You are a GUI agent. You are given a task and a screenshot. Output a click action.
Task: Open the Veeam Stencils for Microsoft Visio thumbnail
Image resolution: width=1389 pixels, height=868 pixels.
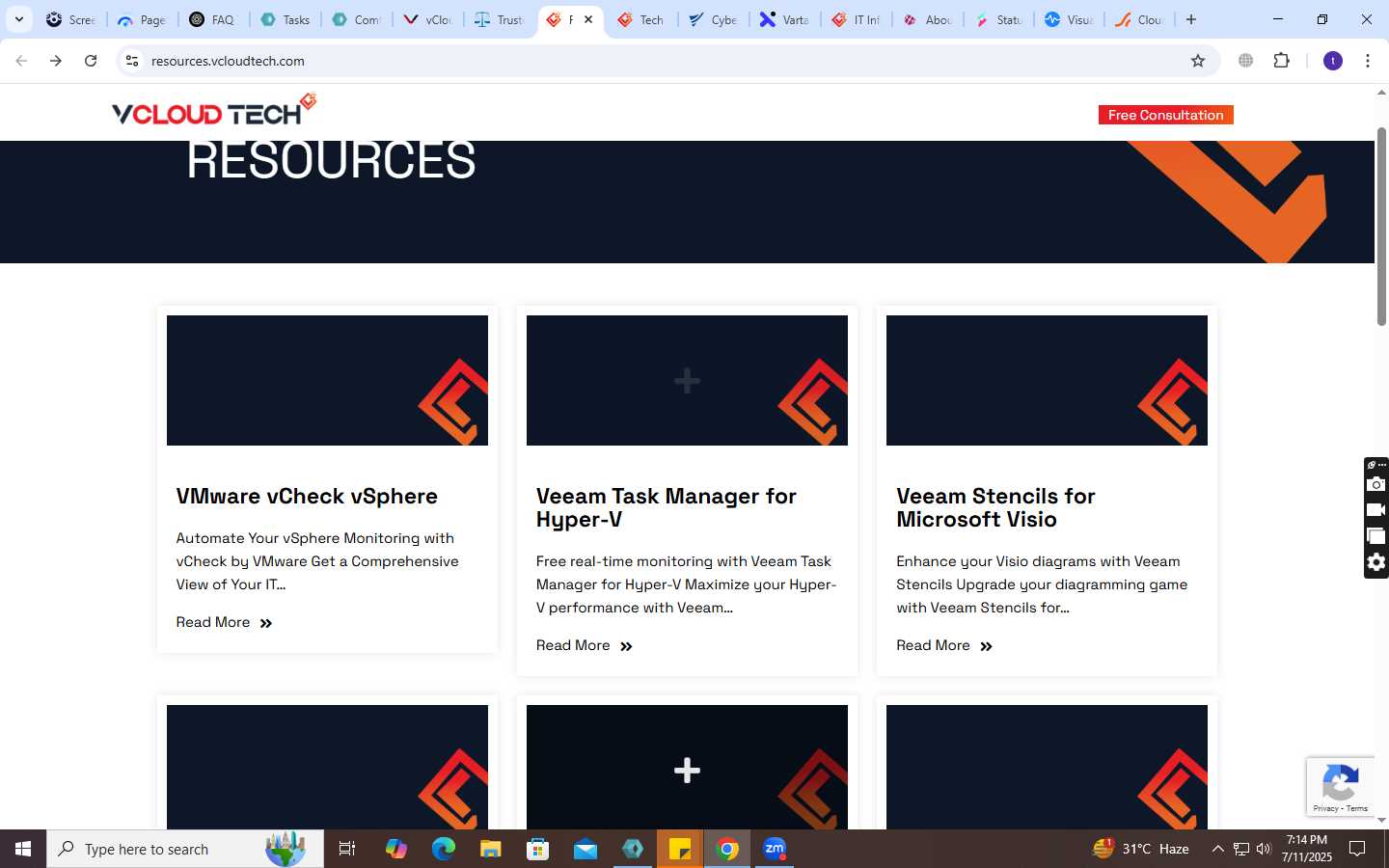1047,380
